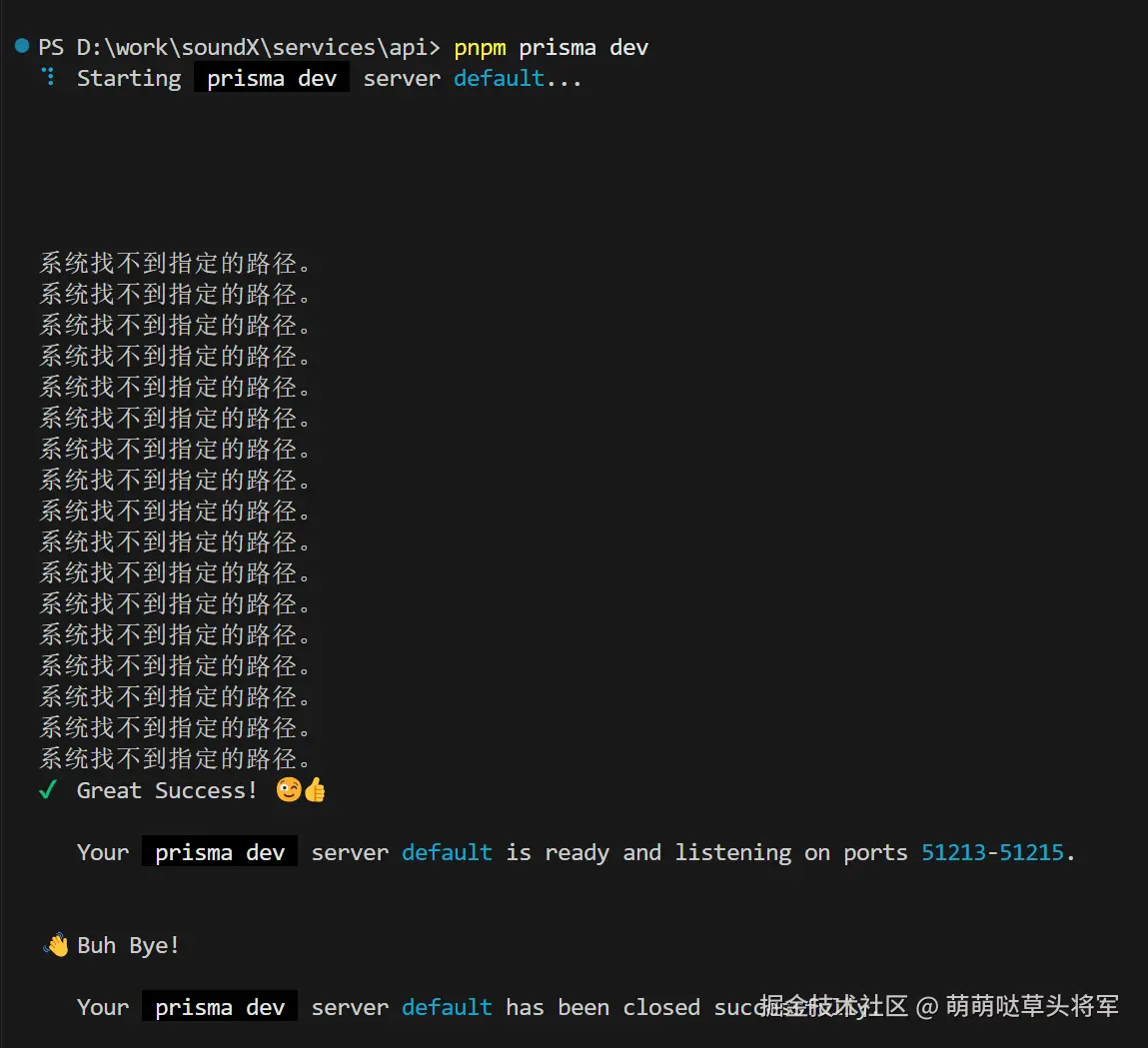Click highlighted 'prisma dev' in closed line

tap(220, 1006)
